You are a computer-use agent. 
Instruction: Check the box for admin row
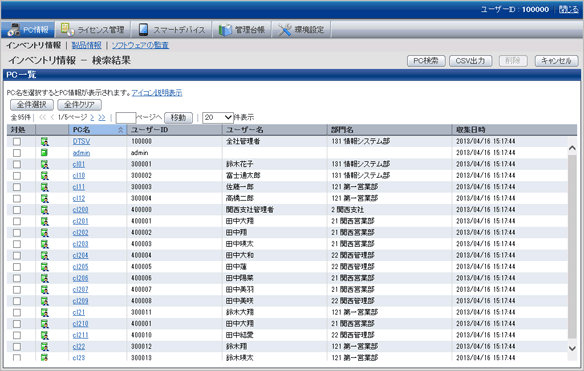tap(17, 153)
